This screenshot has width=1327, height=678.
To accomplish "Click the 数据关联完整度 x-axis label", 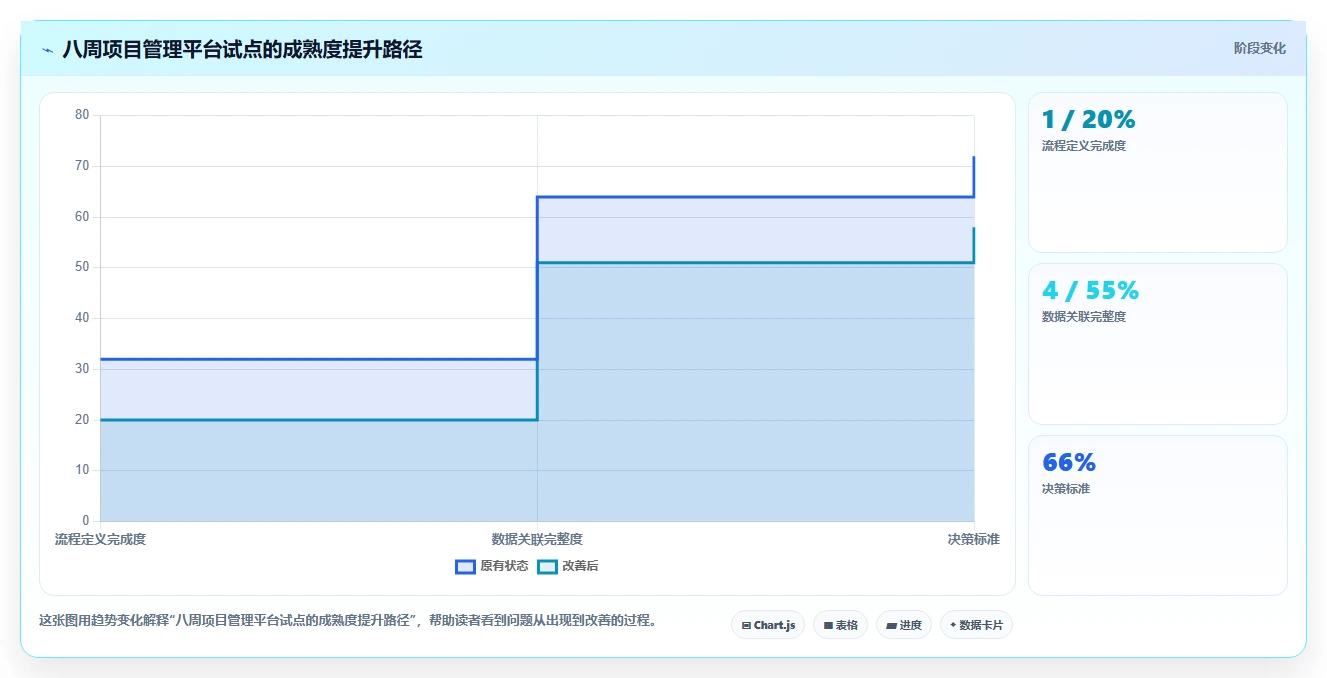I will point(537,539).
